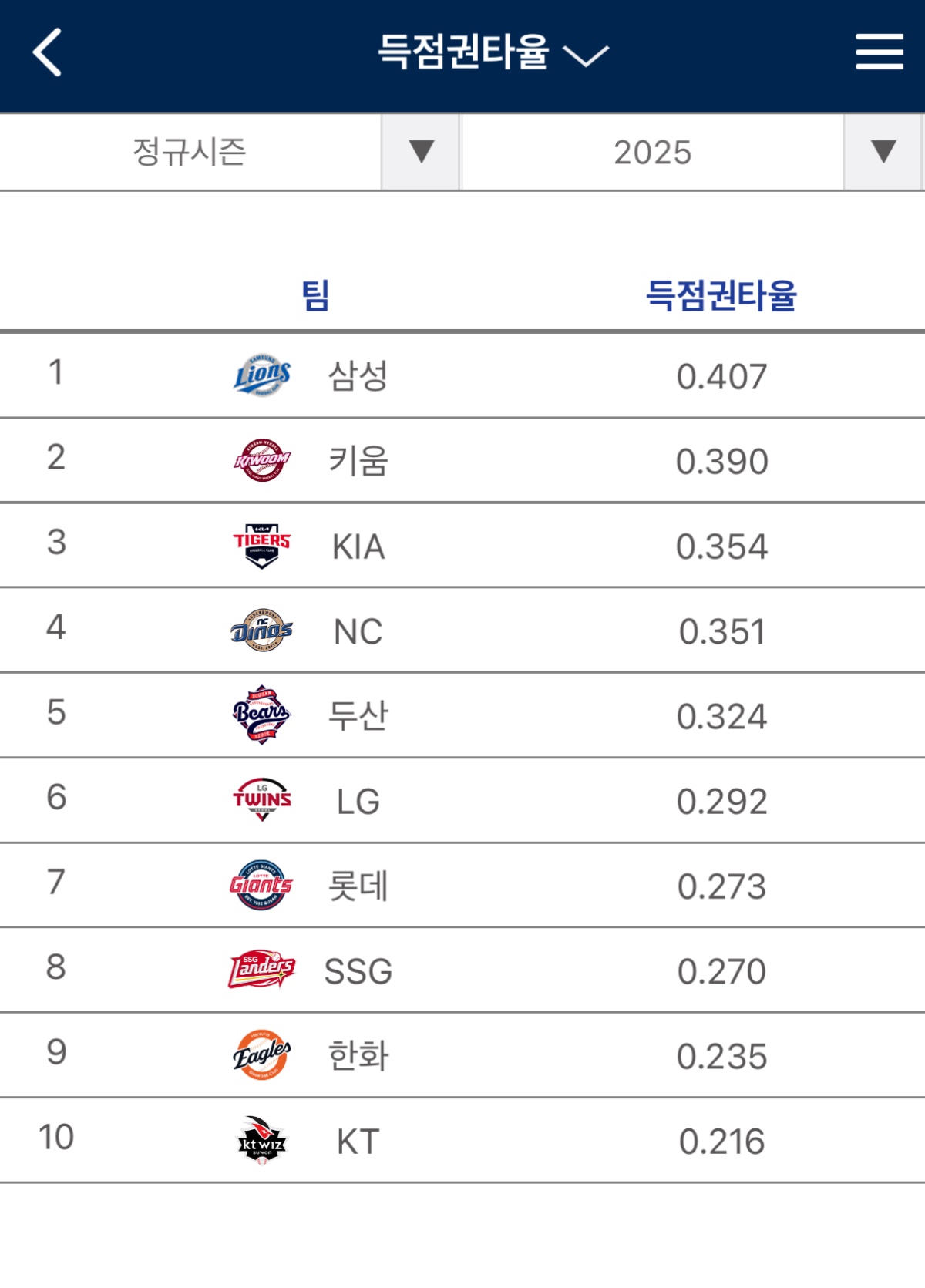
Task: Select the 한화 team name
Action: pyautogui.click(x=358, y=1056)
